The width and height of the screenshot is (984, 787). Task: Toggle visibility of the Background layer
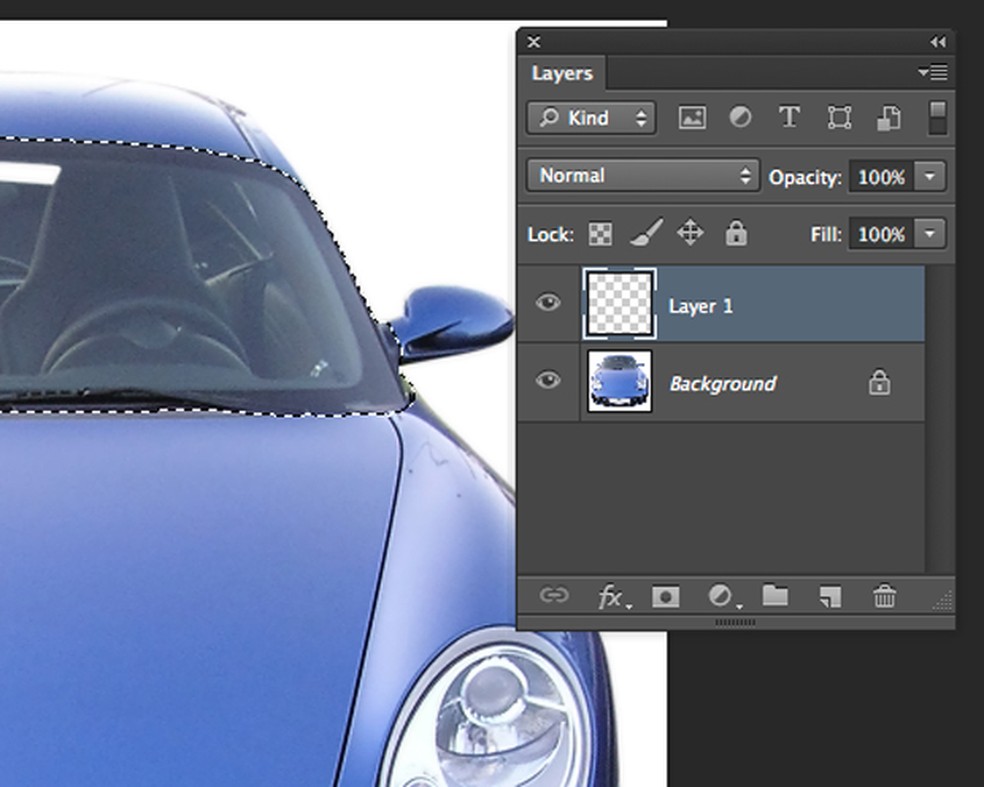(x=548, y=380)
